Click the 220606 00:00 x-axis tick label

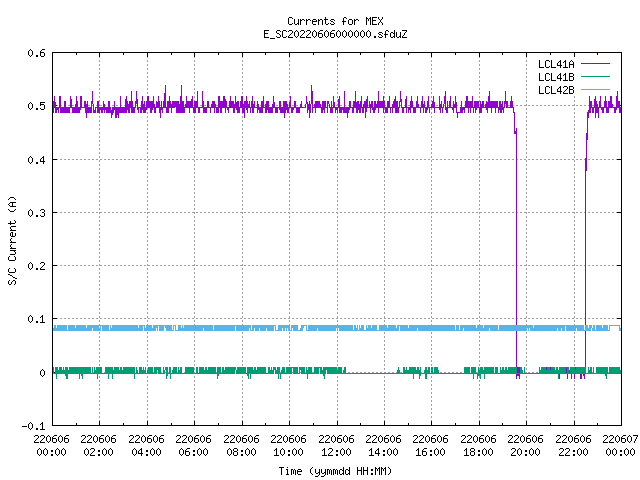point(51,446)
